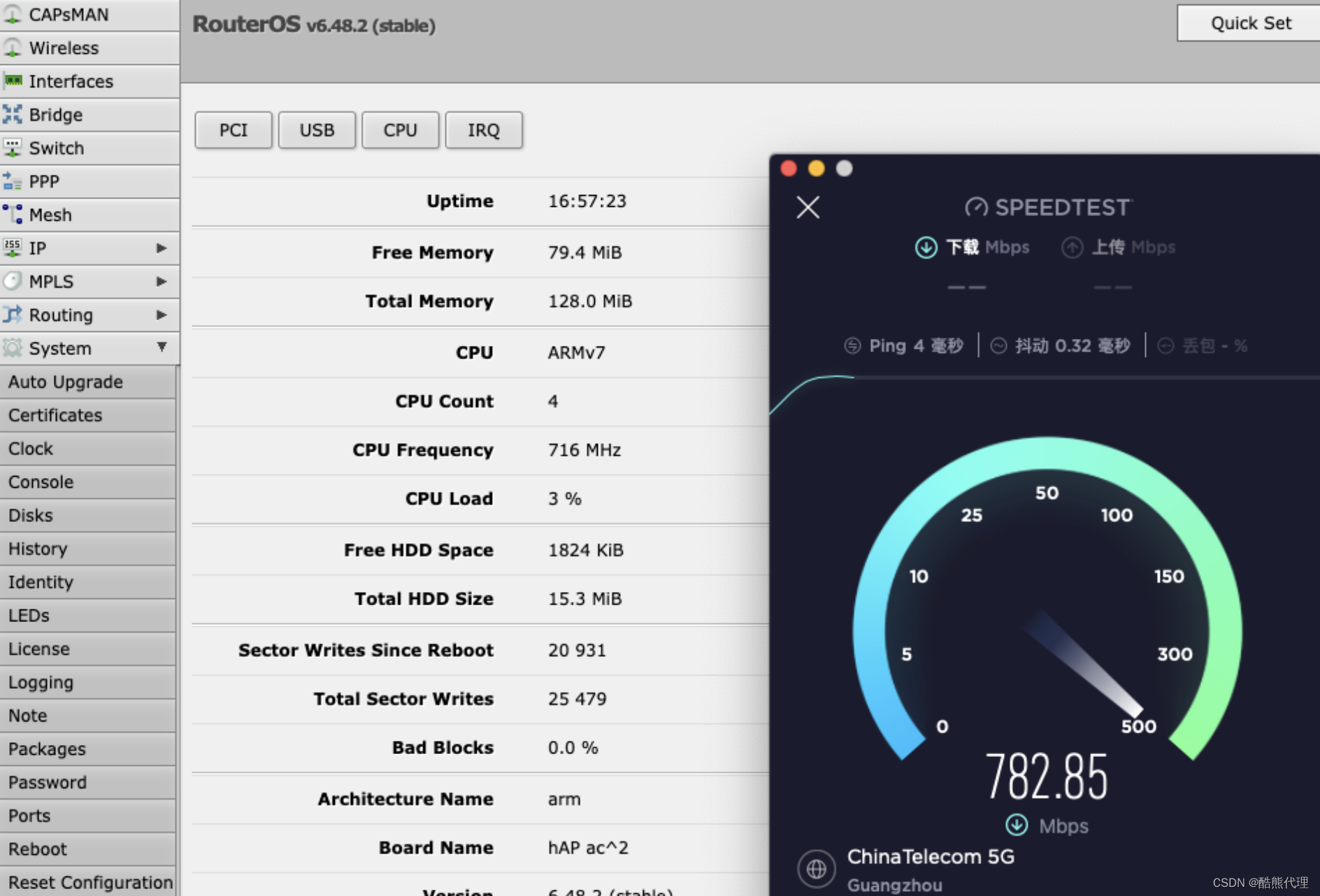Select Auto Upgrade under System
Screen dimensions: 1320x896
[x=87, y=382]
